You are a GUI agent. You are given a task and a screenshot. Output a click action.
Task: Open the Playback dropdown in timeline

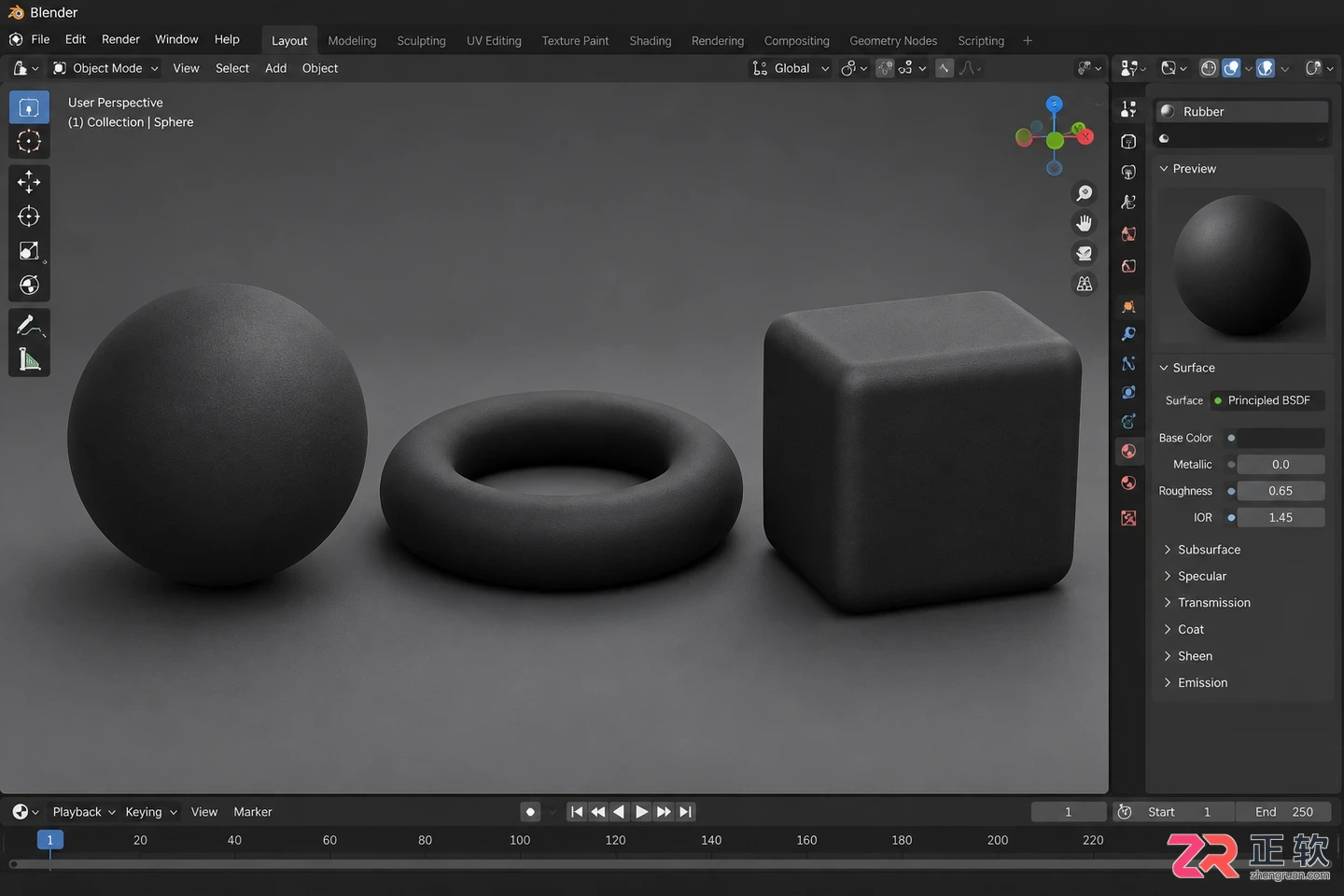coord(84,812)
